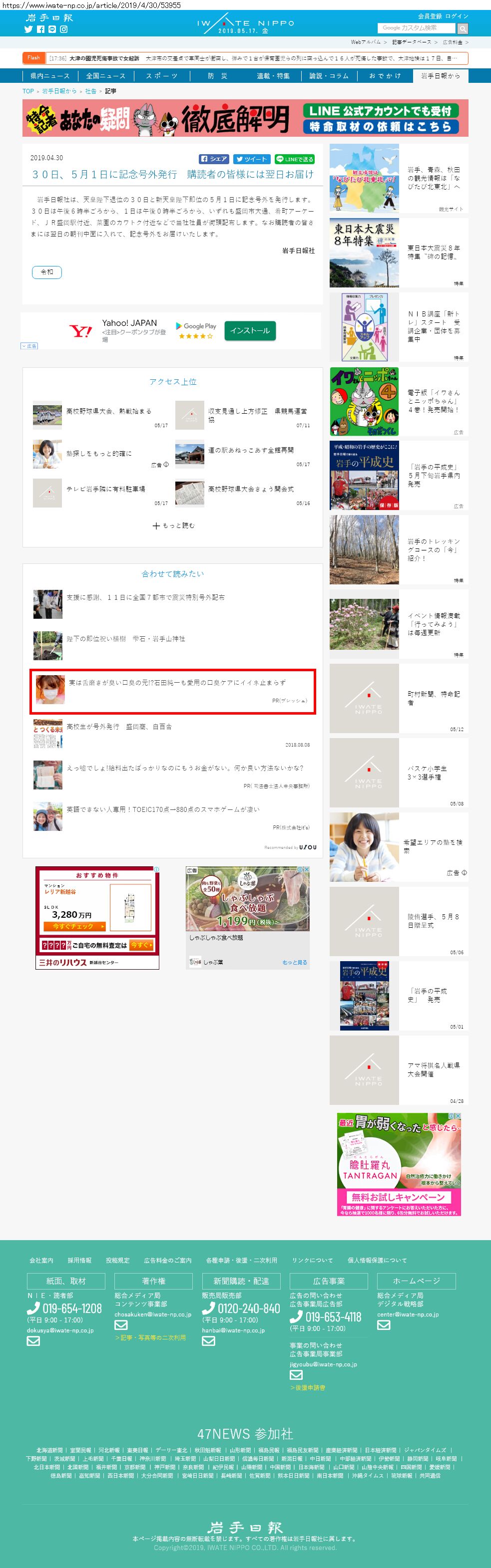Open 岩手のトレッキングコース sidebar card

399,550
